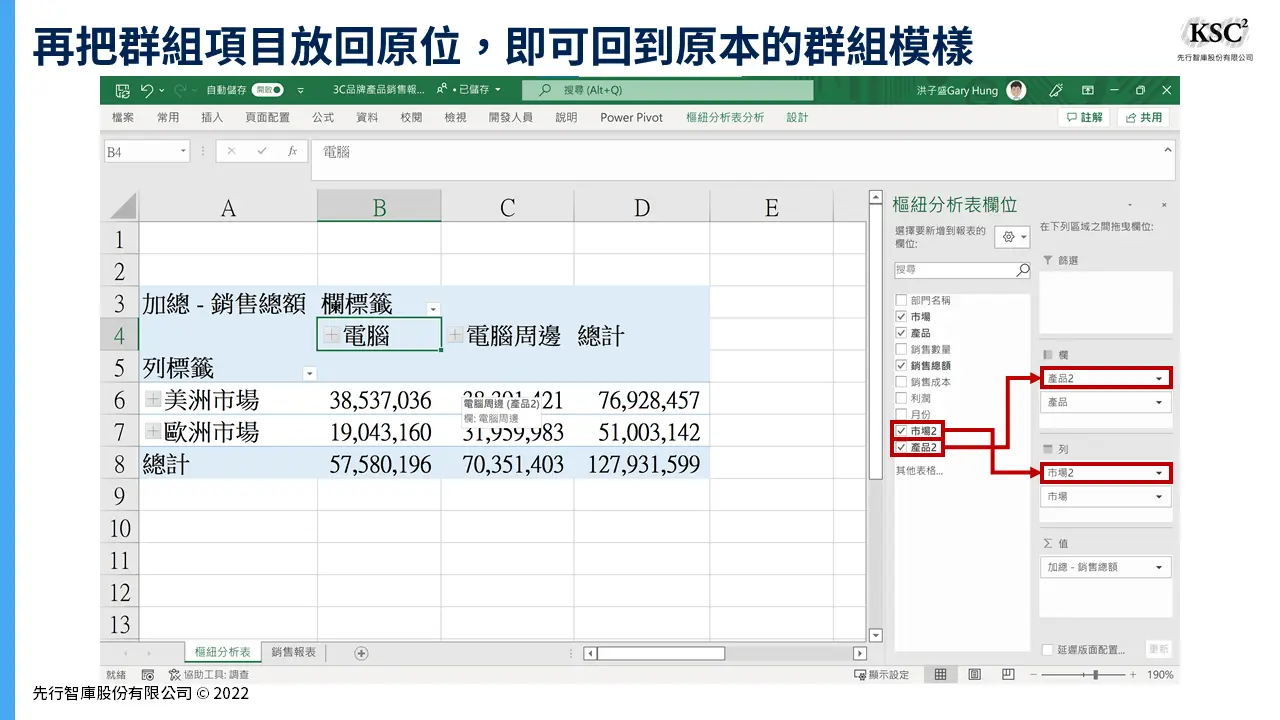
Task: Click the formula bar cancel (X) icon
Action: pyautogui.click(x=231, y=152)
